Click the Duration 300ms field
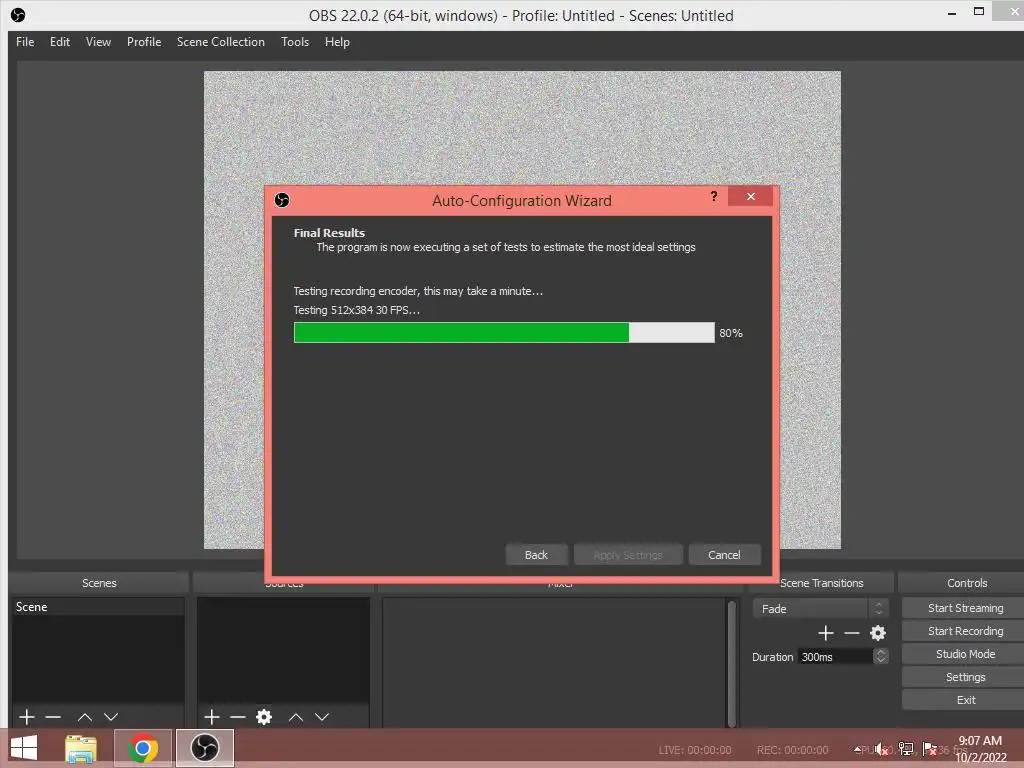 [835, 656]
